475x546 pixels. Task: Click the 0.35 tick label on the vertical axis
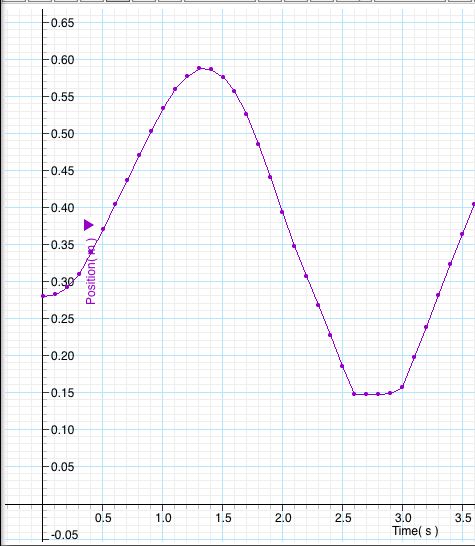pyautogui.click(x=63, y=245)
